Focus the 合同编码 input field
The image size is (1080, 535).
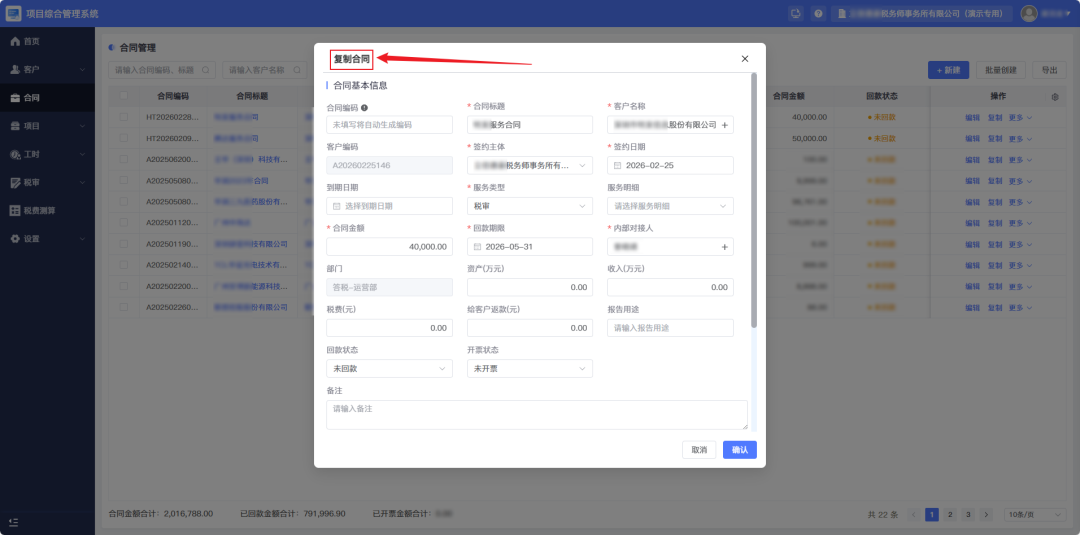click(x=389, y=125)
